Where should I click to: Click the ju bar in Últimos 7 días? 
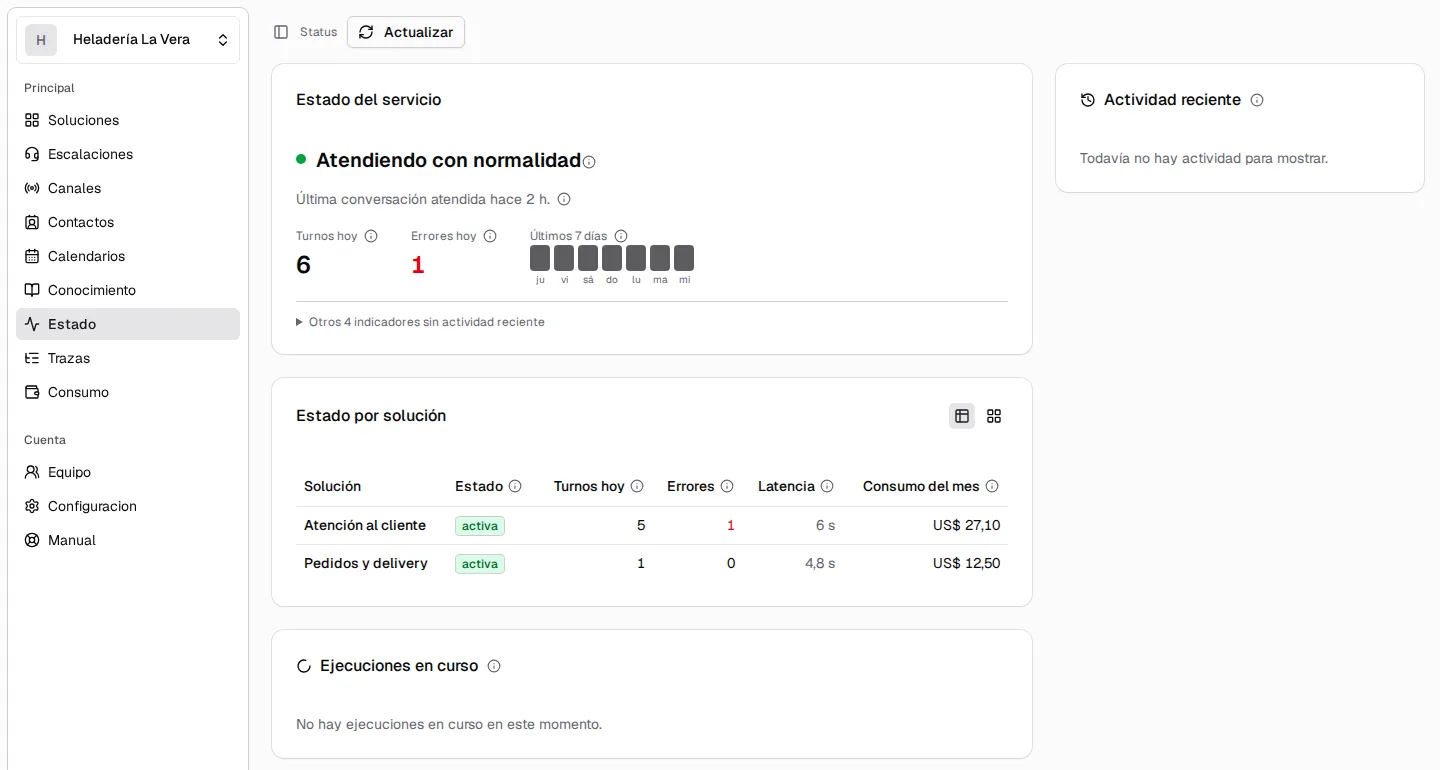coord(540,258)
